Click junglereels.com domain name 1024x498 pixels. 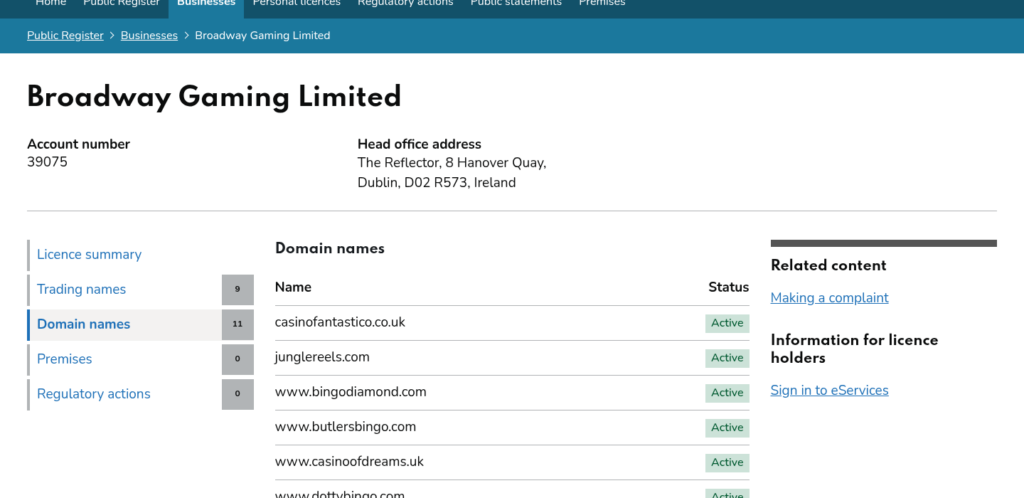pos(322,357)
